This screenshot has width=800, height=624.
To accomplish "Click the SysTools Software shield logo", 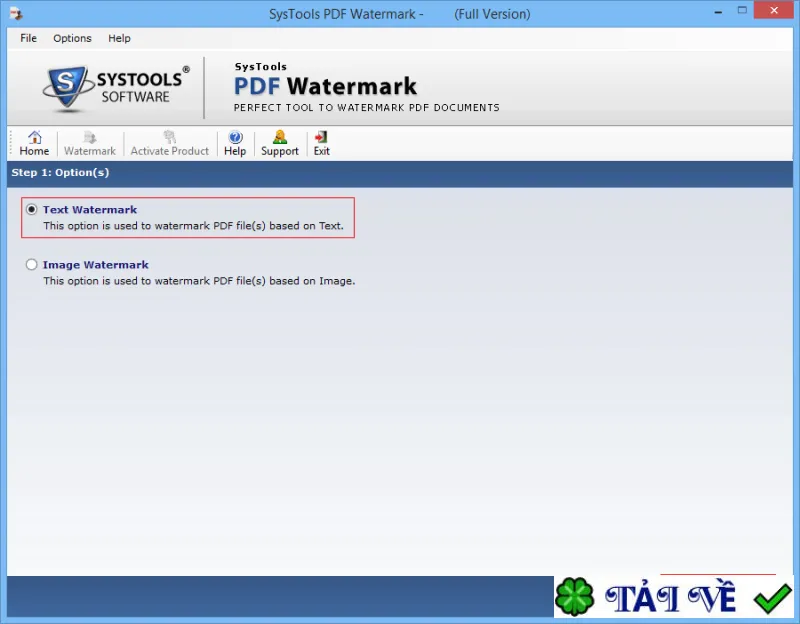I will 67,88.
